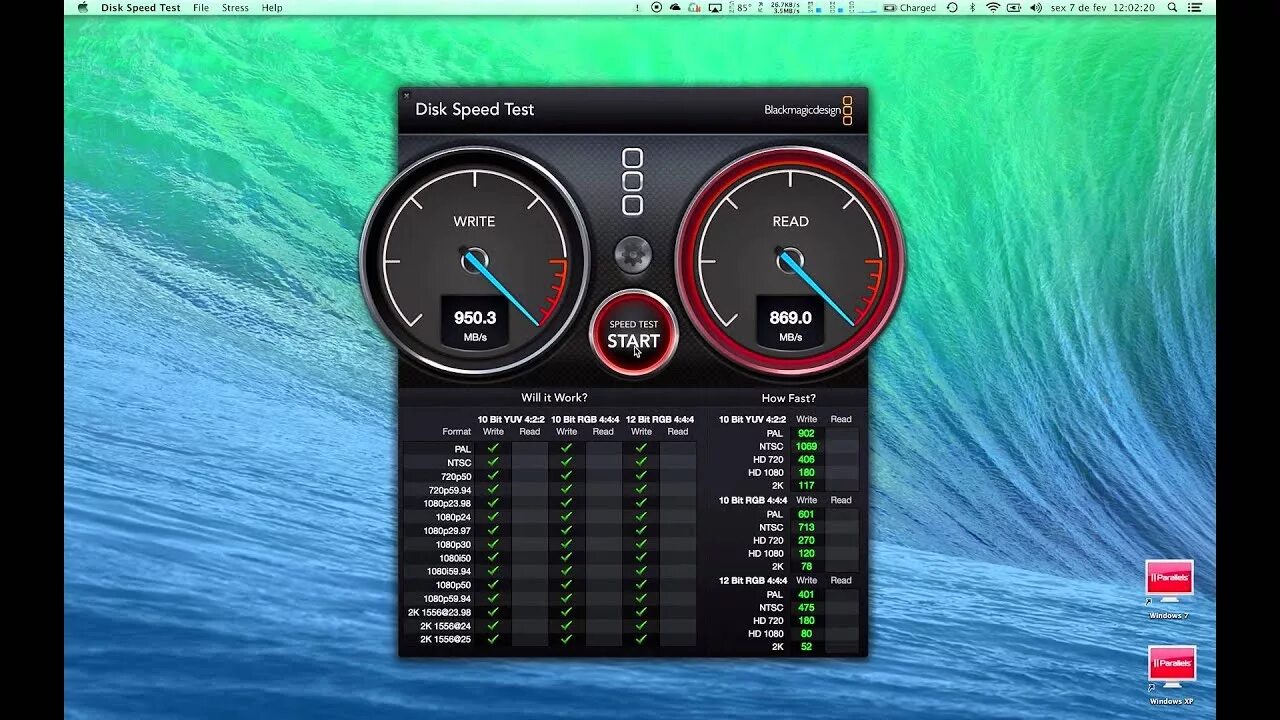Click the 'How Fast?' heading
The width and height of the screenshot is (1280, 720).
tap(788, 398)
